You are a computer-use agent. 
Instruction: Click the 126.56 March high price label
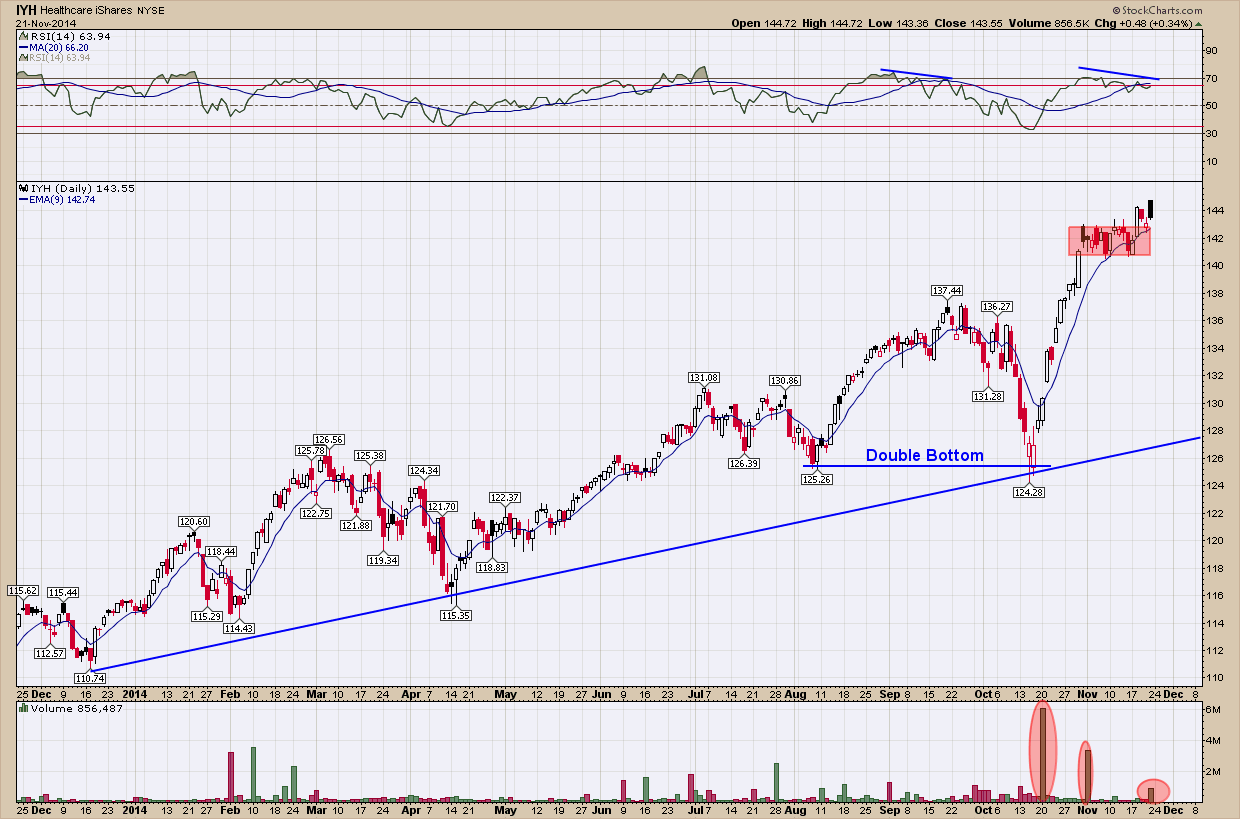coord(329,439)
